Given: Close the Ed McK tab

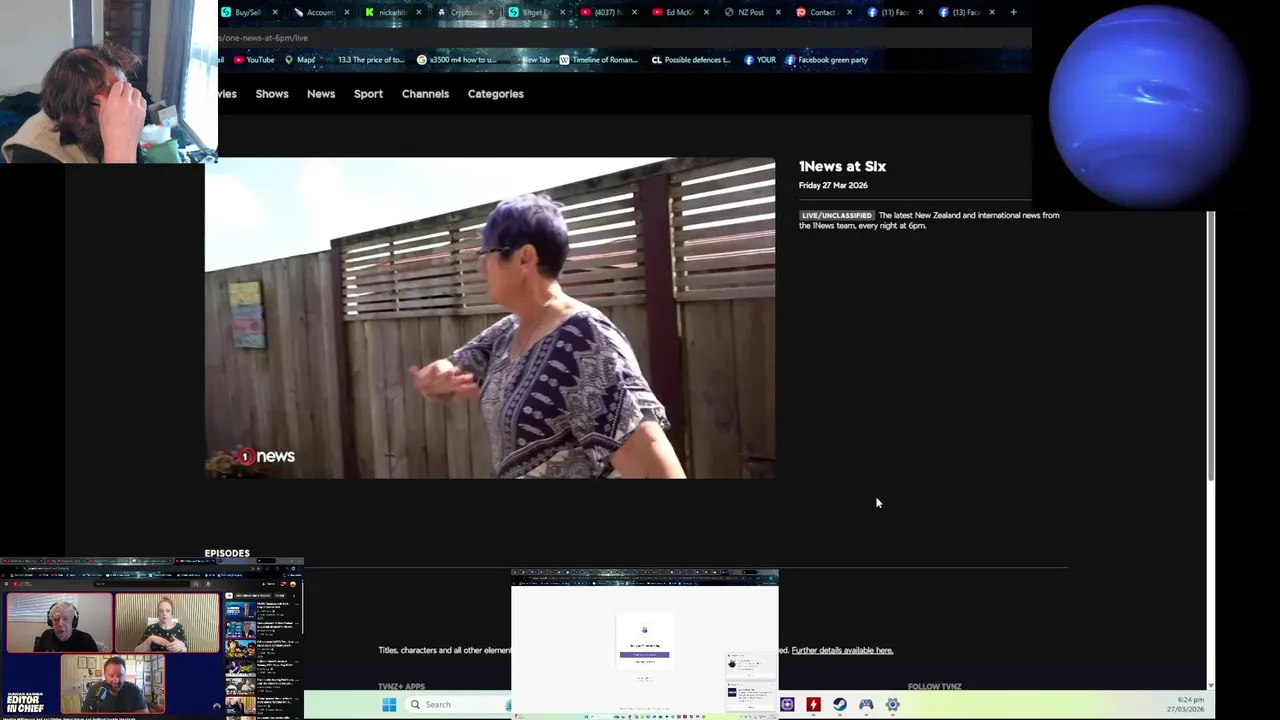Looking at the screenshot, I should click(706, 12).
